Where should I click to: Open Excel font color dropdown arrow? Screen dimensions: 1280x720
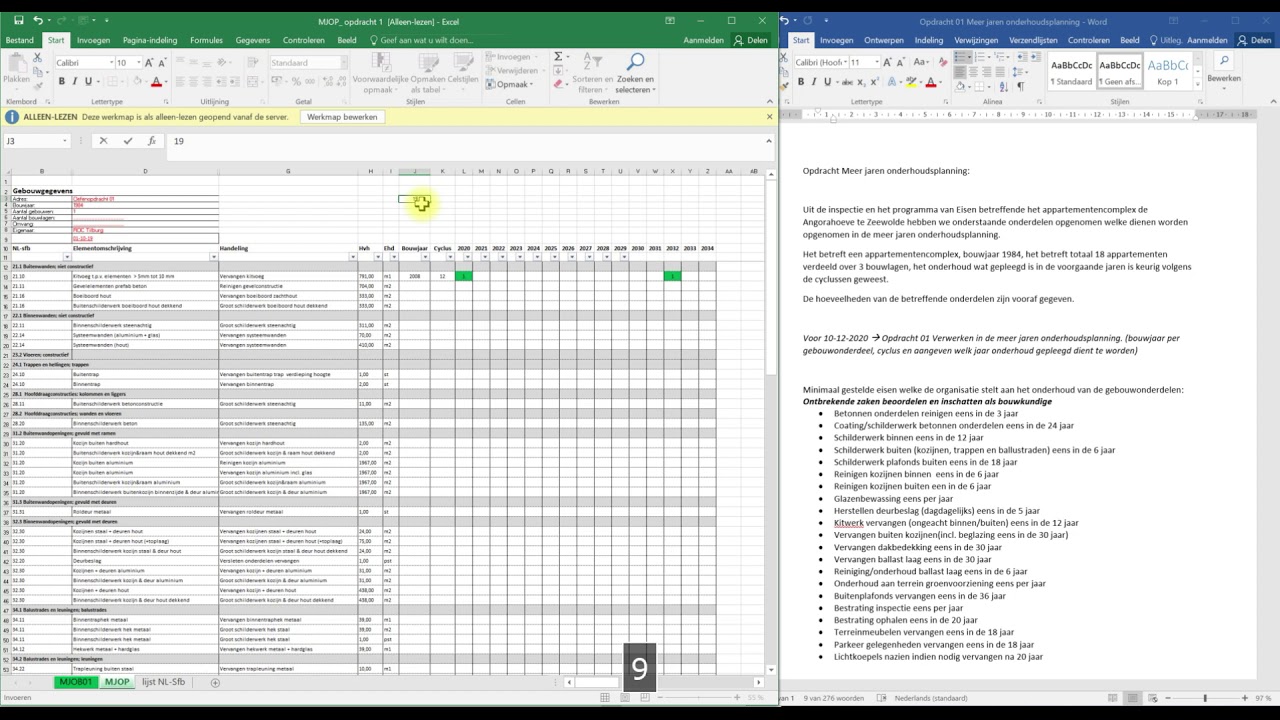point(167,82)
